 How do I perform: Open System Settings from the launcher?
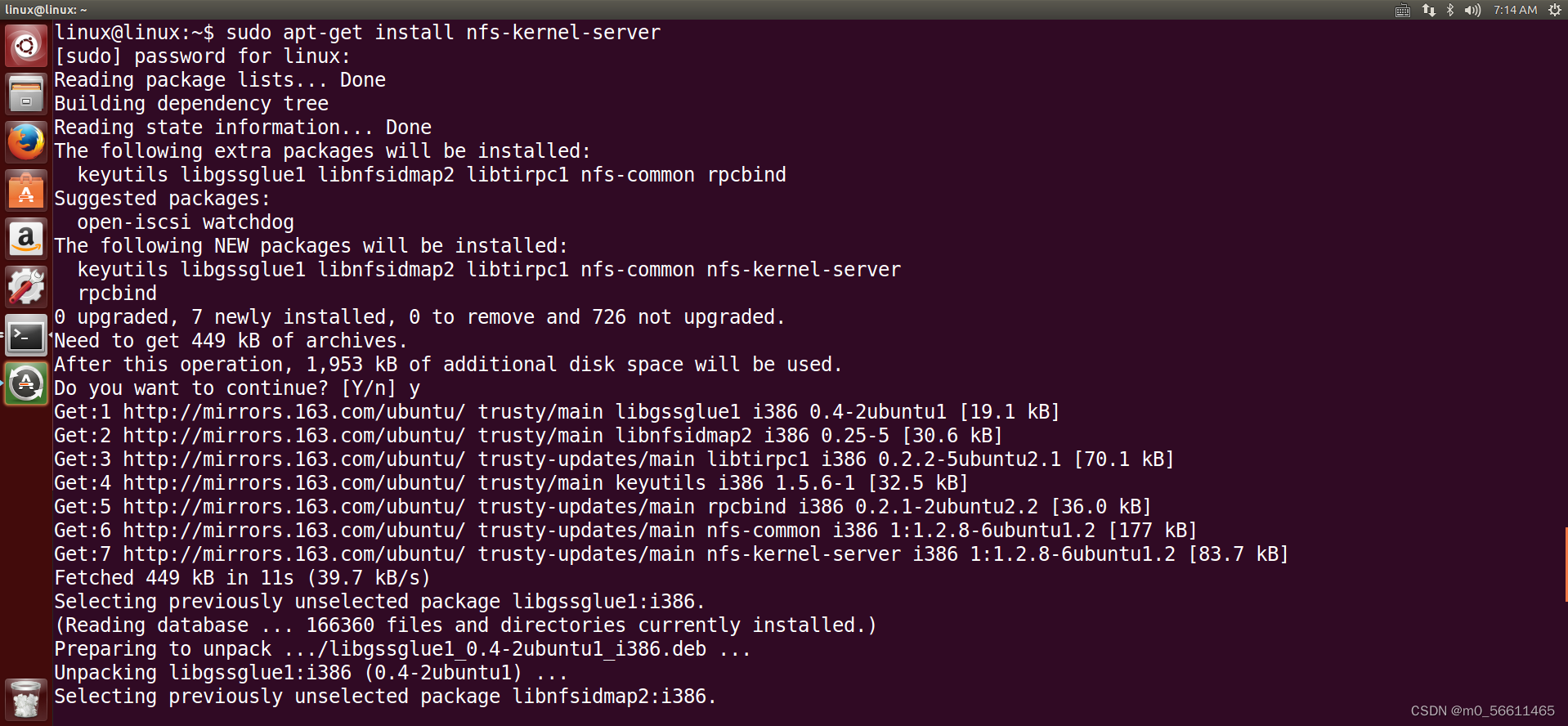25,287
